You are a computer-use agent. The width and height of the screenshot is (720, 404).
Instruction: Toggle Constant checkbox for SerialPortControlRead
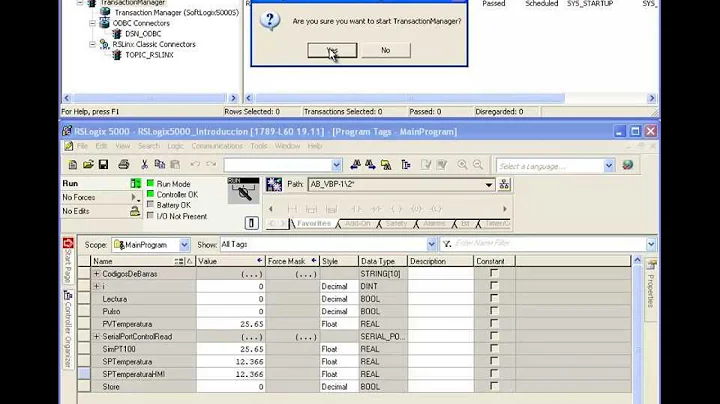tap(494, 336)
